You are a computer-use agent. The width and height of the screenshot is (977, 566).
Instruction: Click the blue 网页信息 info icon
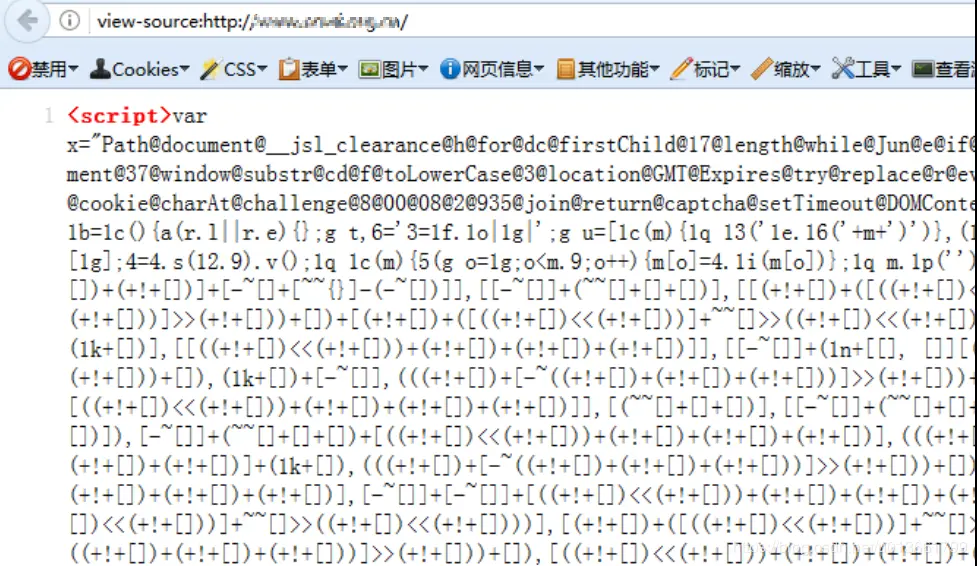(449, 69)
